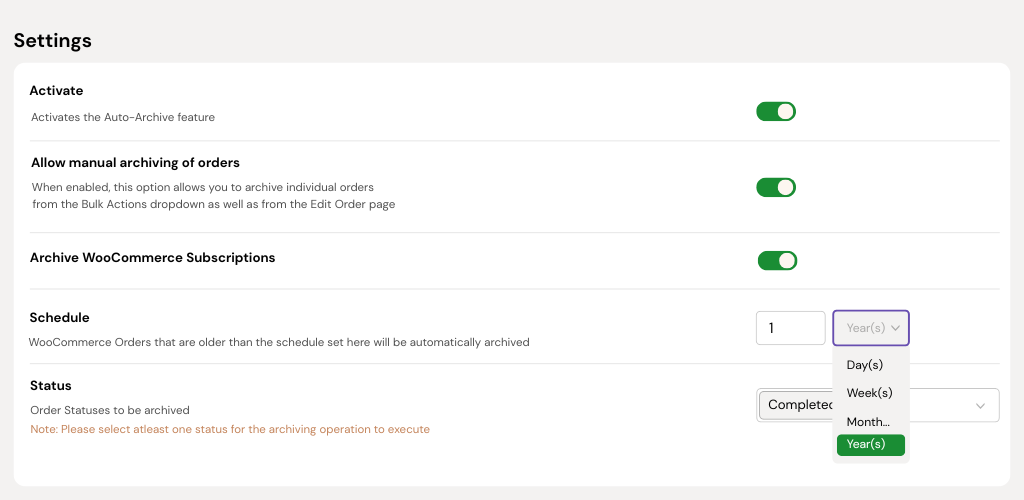Click the Settings page heading

coord(52,41)
